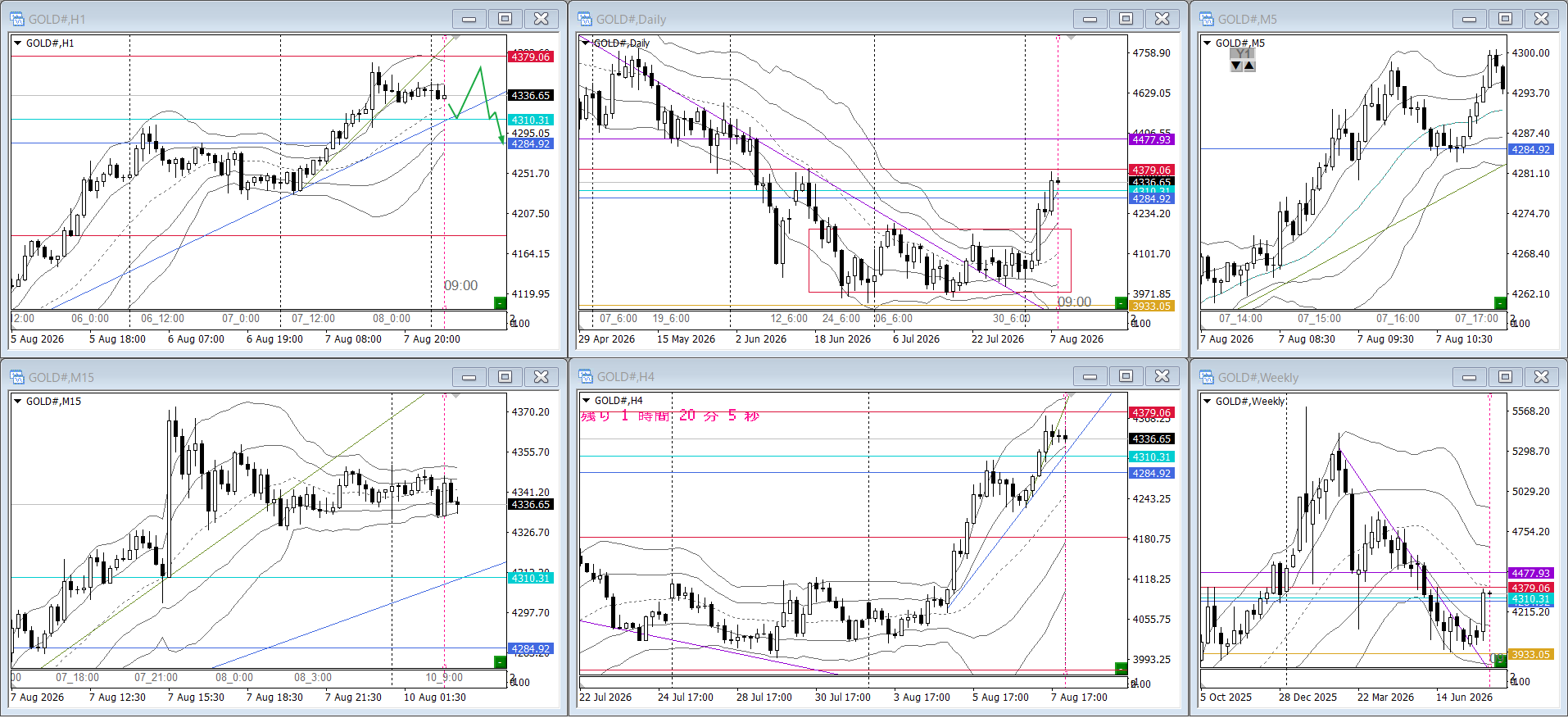Click the black 4336.65 price label in M15
1568x718 pixels.
(531, 505)
